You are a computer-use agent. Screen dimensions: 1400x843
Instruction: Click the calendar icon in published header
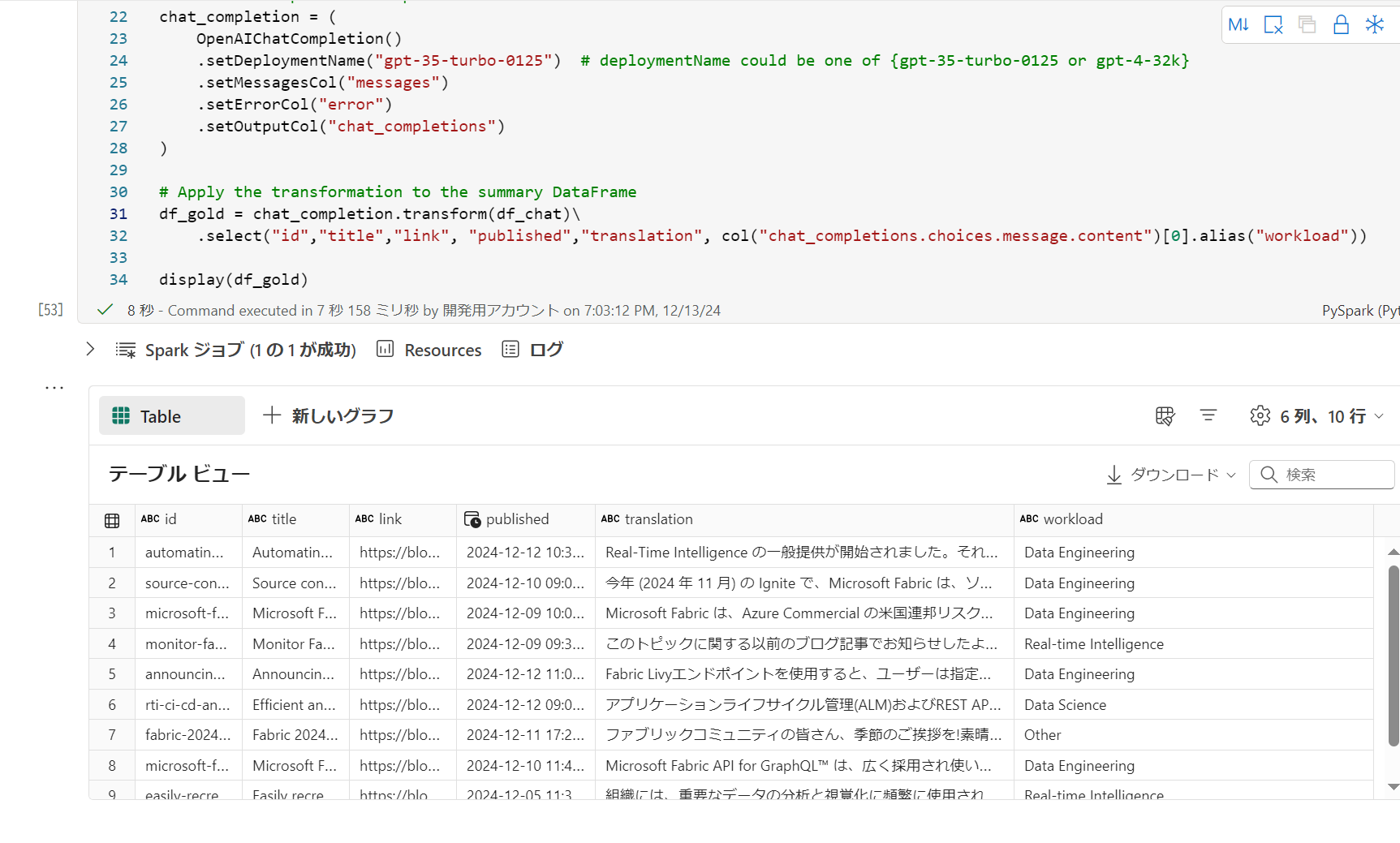click(472, 519)
